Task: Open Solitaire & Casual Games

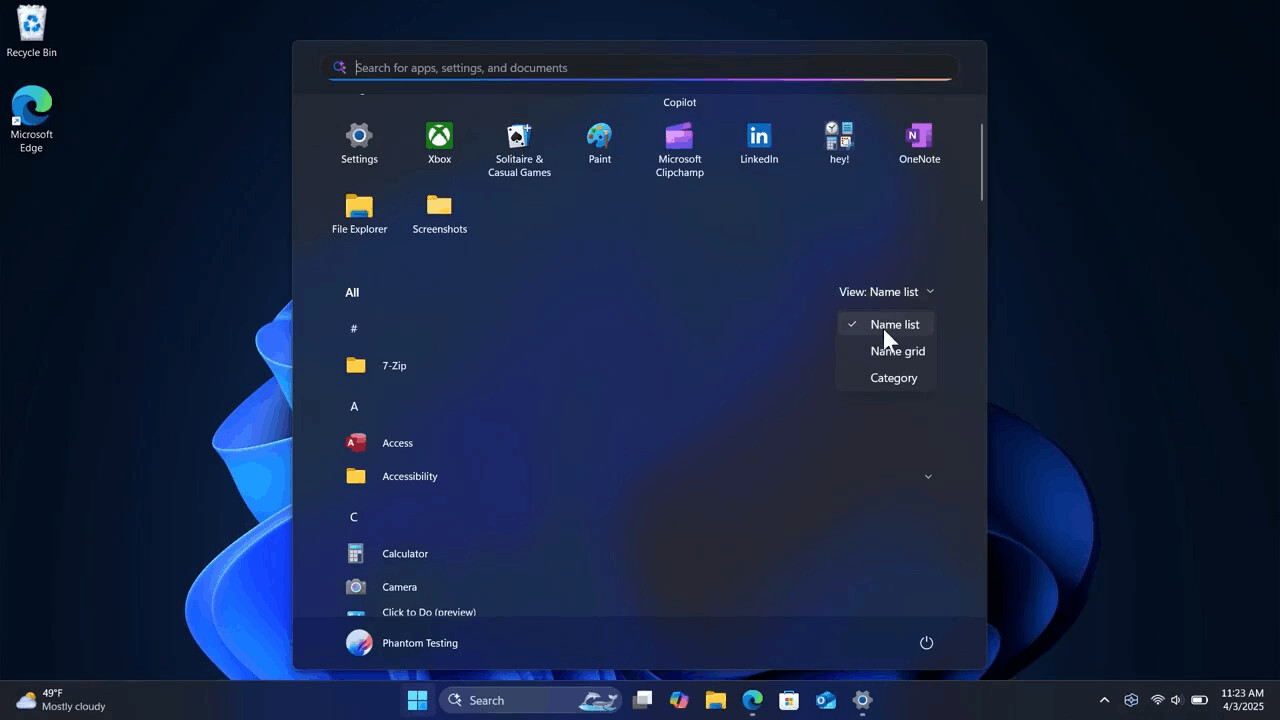Action: click(x=519, y=150)
